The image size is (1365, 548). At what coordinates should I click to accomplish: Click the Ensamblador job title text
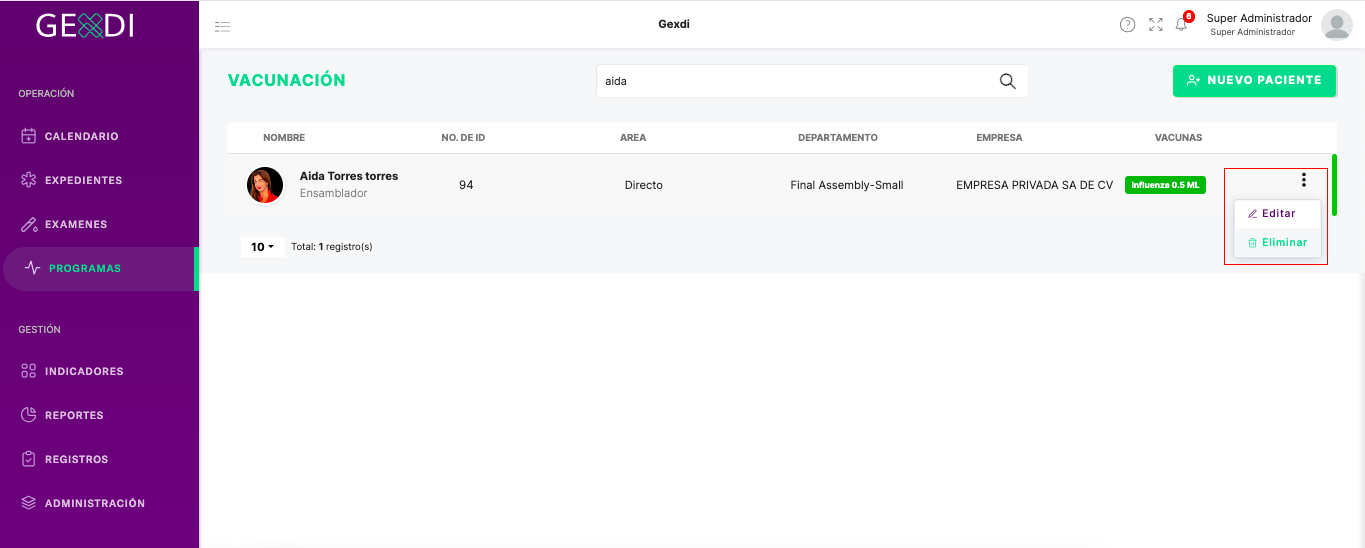point(334,193)
